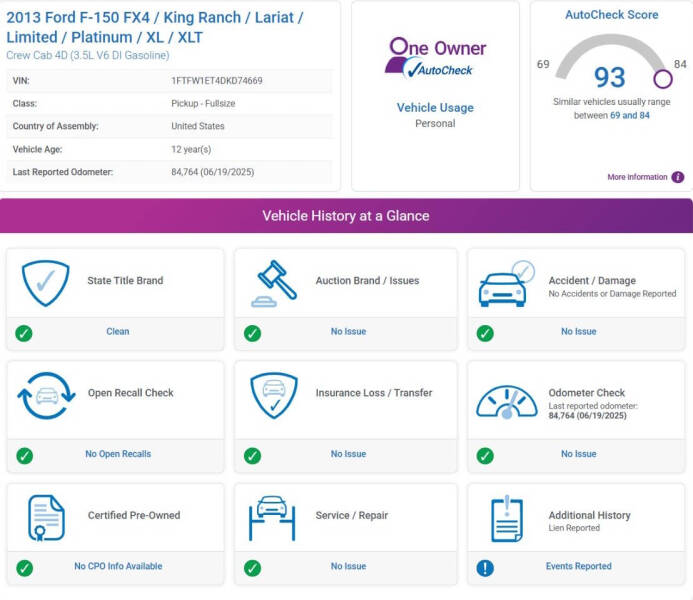Click the Certified Pre-Owned certificate icon
The height and width of the screenshot is (600, 693).
[x=46, y=516]
